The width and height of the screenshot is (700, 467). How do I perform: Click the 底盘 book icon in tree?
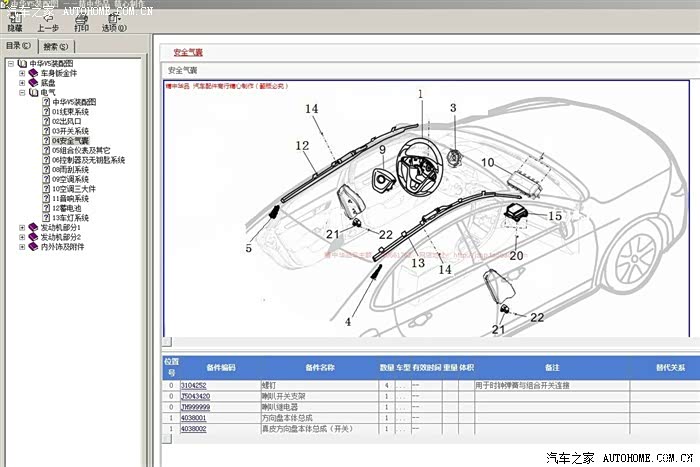[33, 82]
